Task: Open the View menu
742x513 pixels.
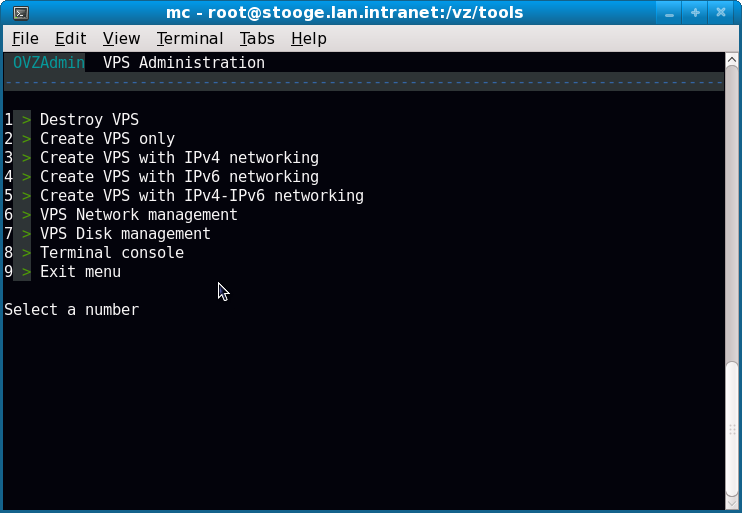Action: click(121, 38)
